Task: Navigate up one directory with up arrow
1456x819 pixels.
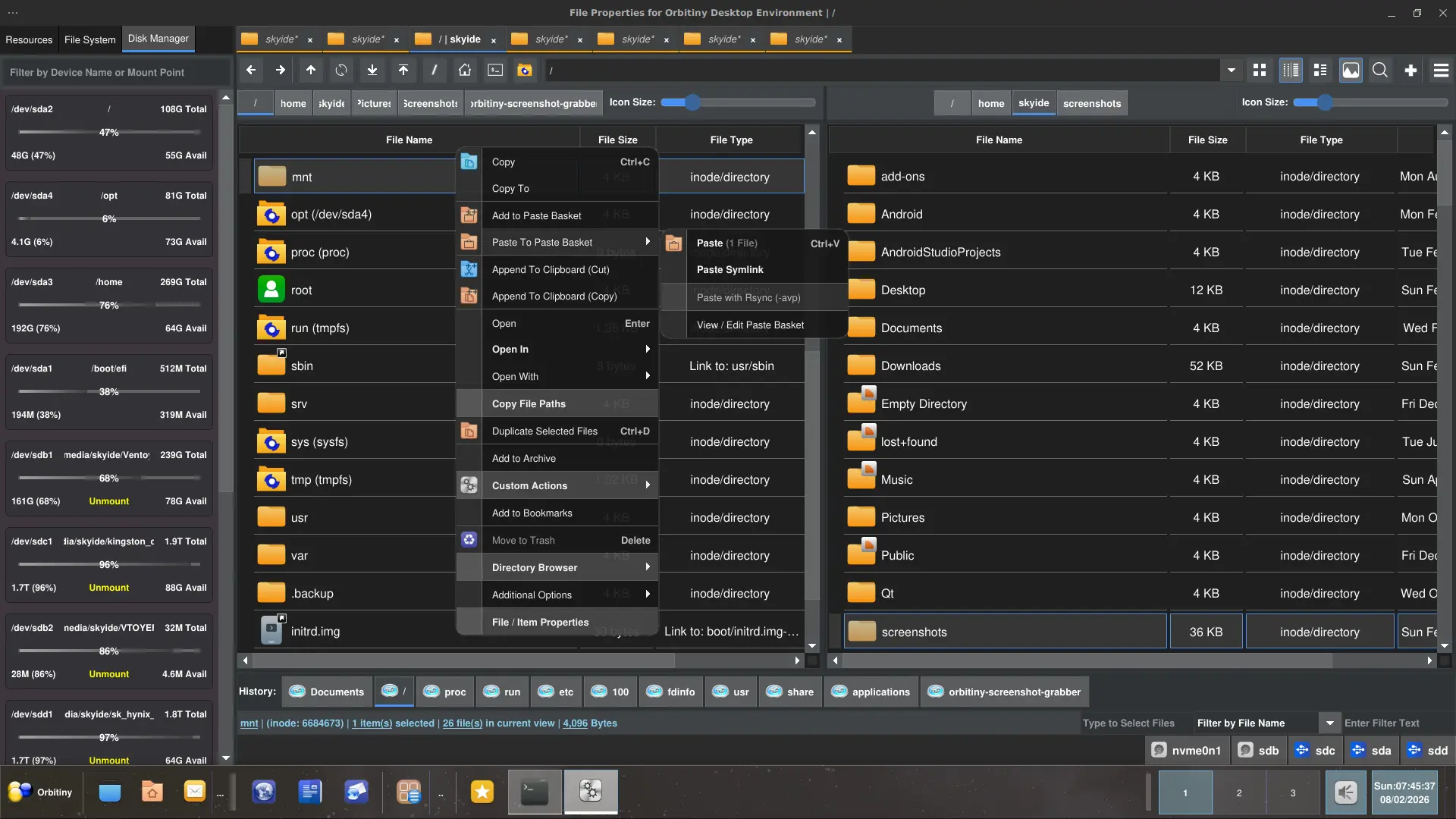Action: (311, 70)
